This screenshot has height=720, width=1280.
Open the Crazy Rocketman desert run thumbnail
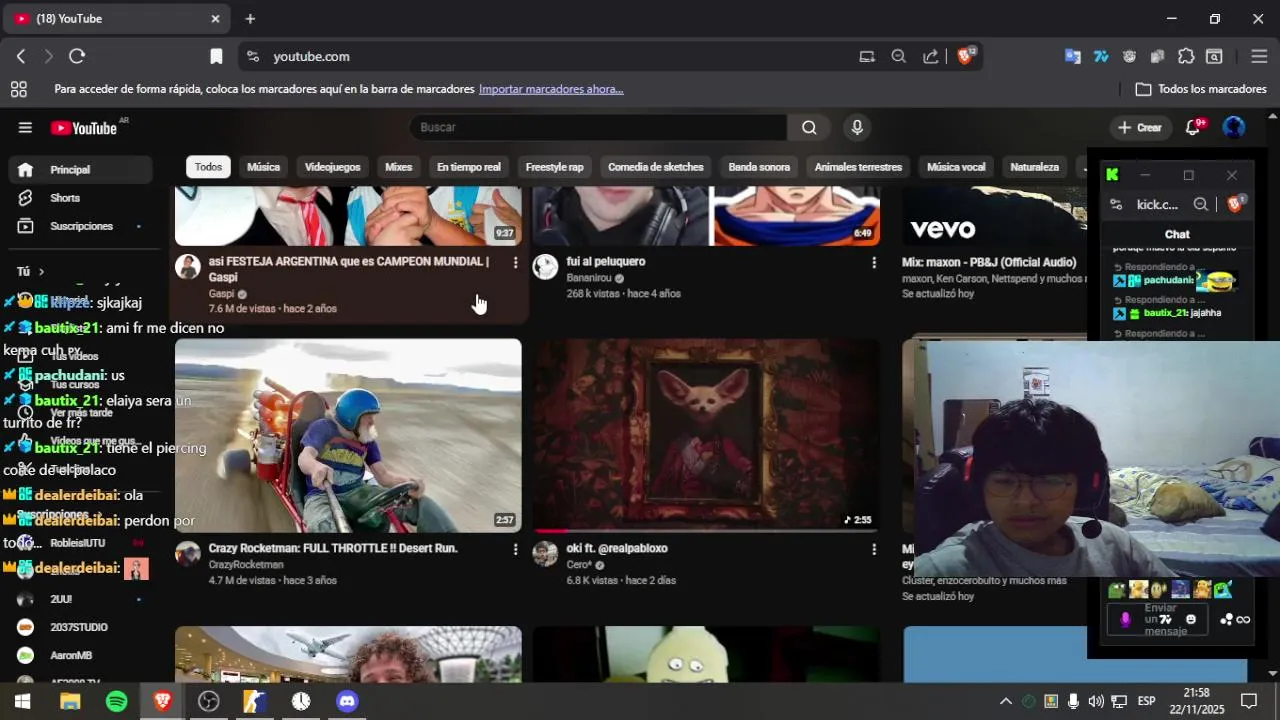point(348,435)
